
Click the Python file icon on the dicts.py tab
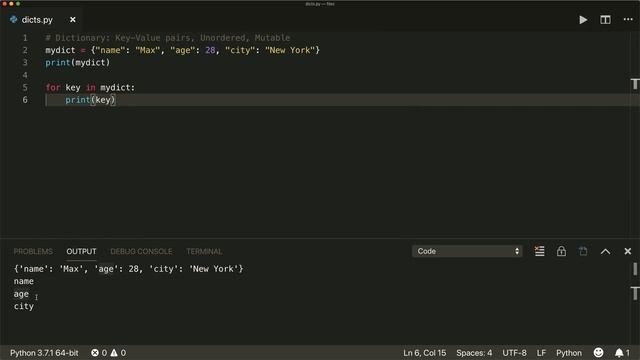pos(13,19)
